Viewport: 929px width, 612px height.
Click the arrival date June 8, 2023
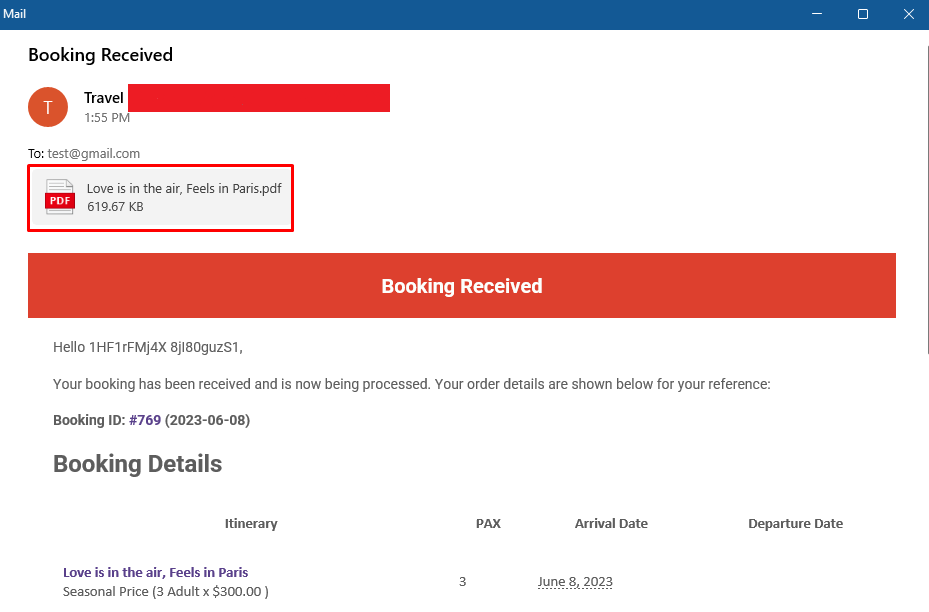click(x=575, y=582)
